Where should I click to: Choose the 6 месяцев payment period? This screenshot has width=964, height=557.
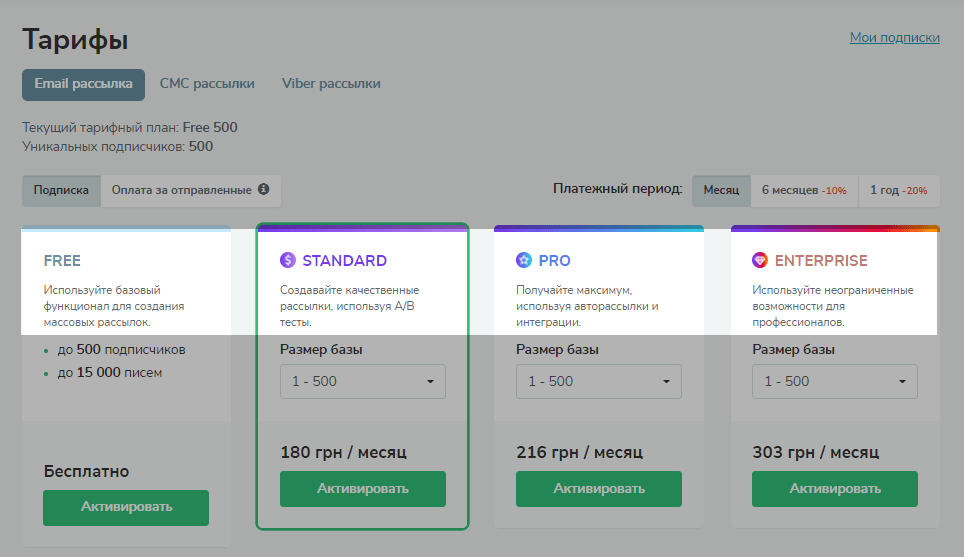tap(804, 190)
